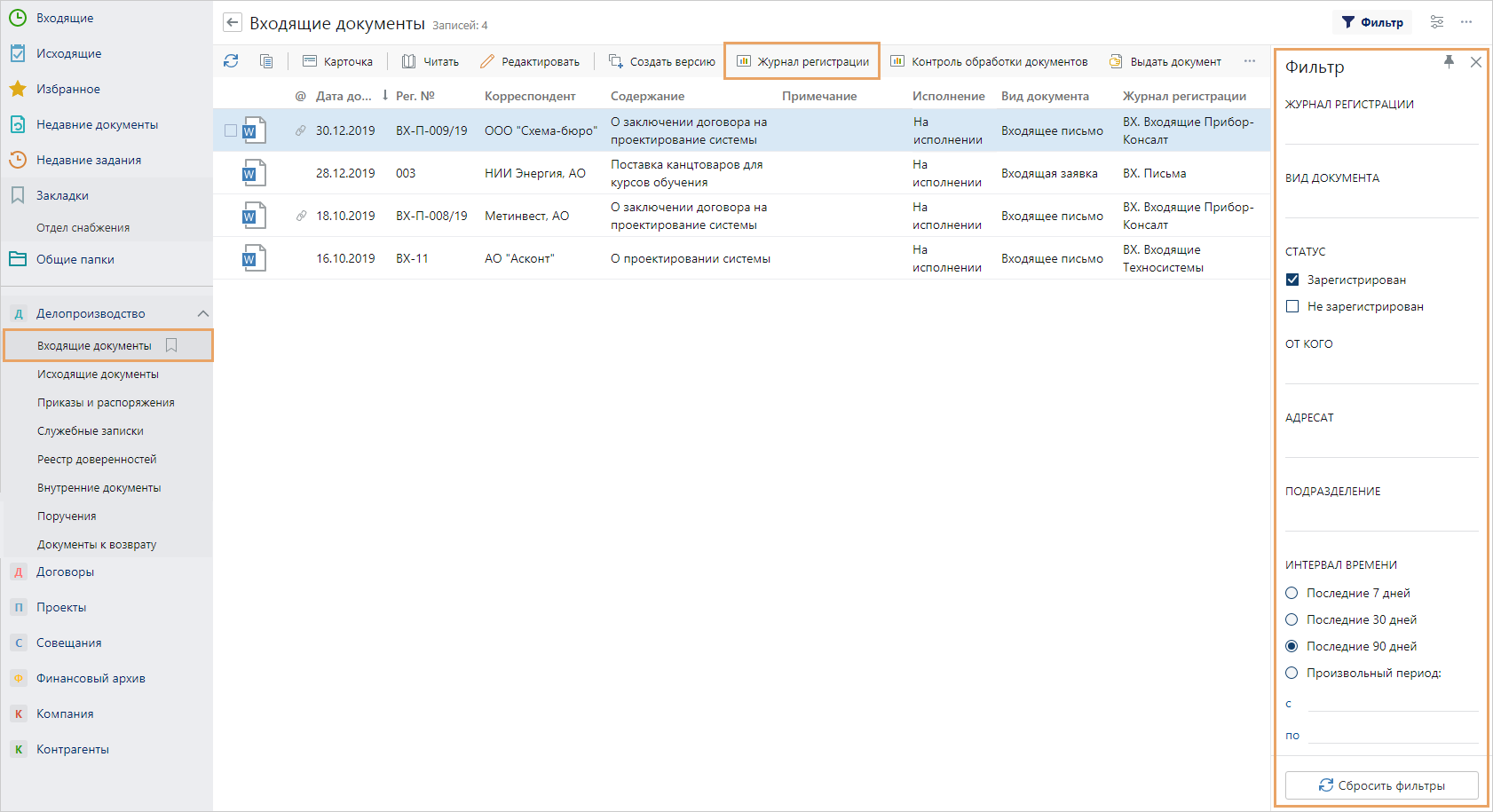The width and height of the screenshot is (1493, 812).
Task: Click bookmark icon beside Входящие документы item
Action: (x=172, y=345)
